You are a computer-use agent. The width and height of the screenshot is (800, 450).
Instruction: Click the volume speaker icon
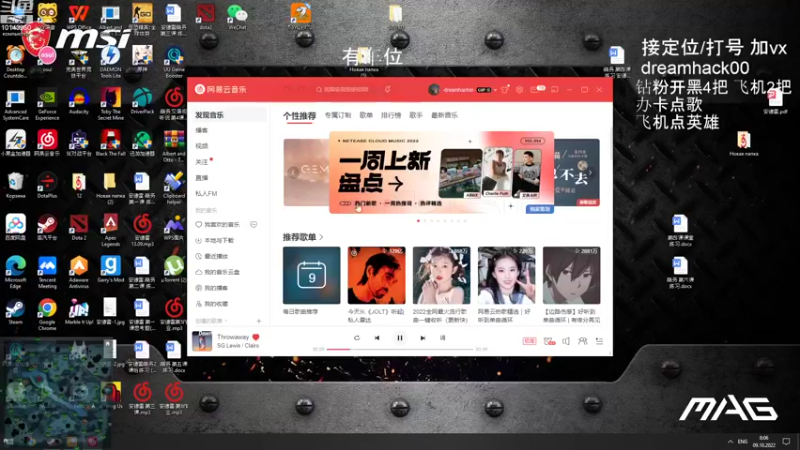[x=566, y=341]
